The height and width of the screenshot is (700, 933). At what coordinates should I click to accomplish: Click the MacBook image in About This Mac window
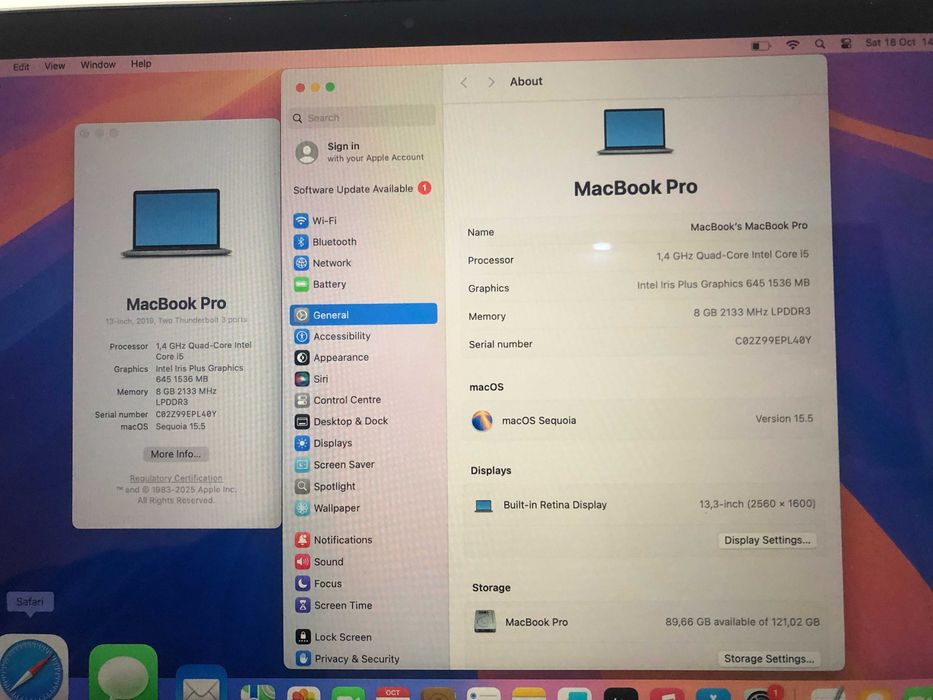tap(176, 223)
